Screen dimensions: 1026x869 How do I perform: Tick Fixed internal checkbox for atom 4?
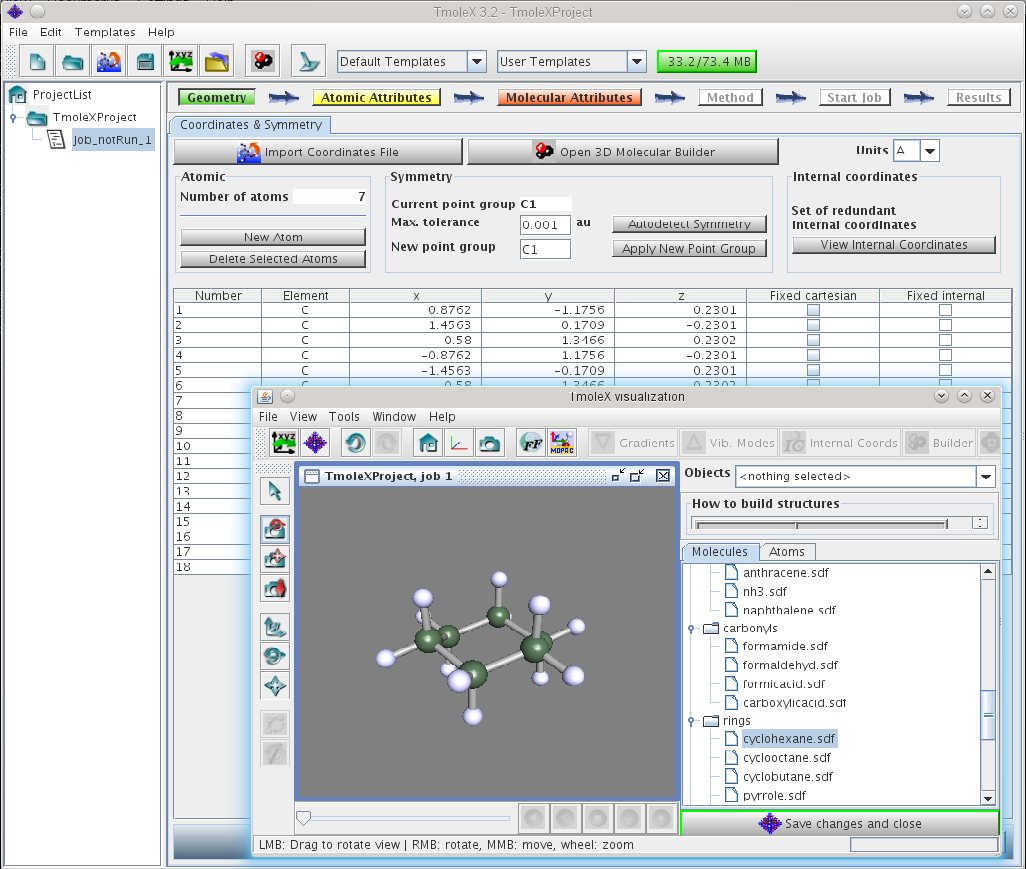(x=946, y=355)
